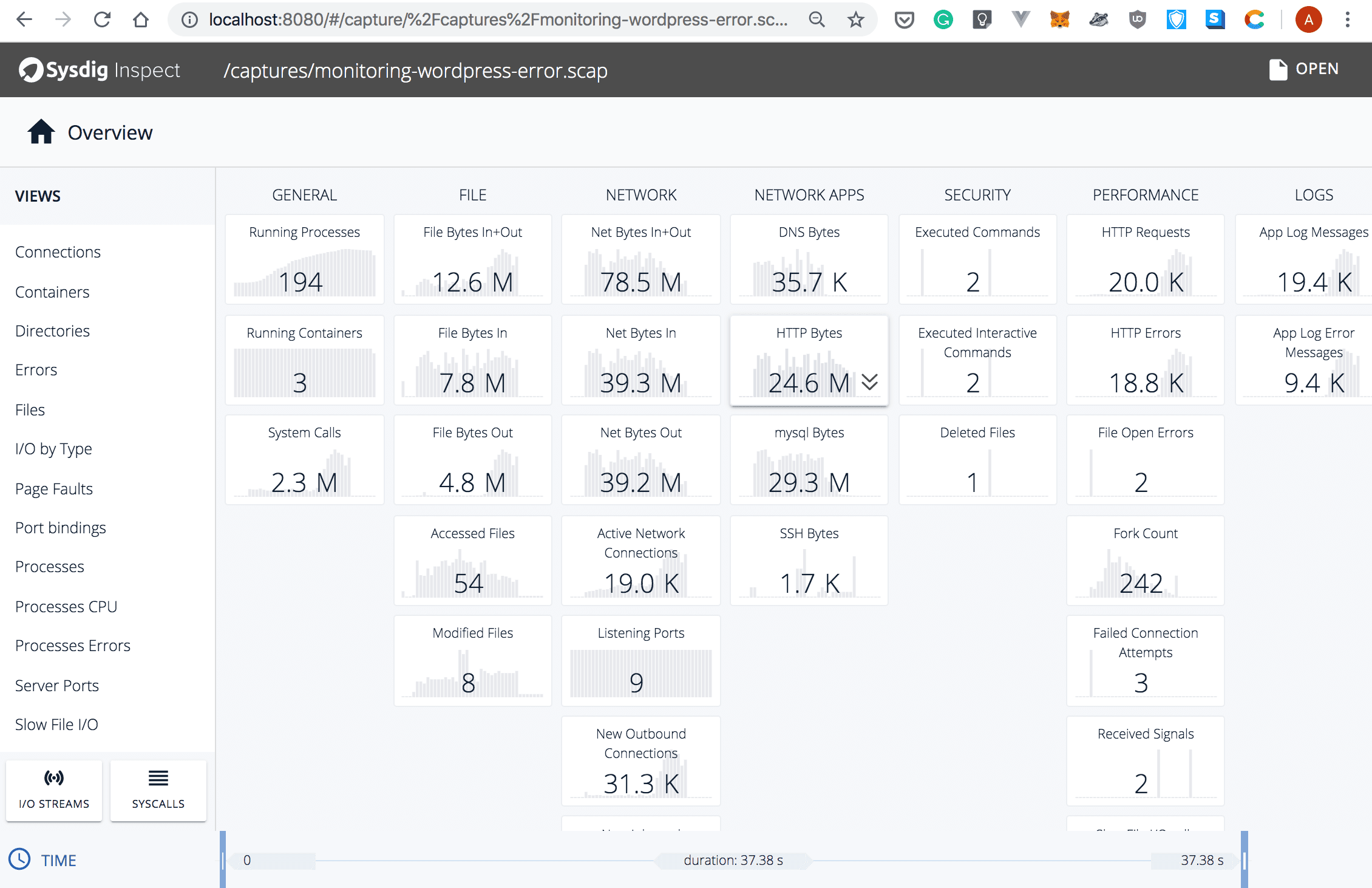1372x888 pixels.
Task: Open Failed Connection Attempts tile
Action: [1146, 660]
